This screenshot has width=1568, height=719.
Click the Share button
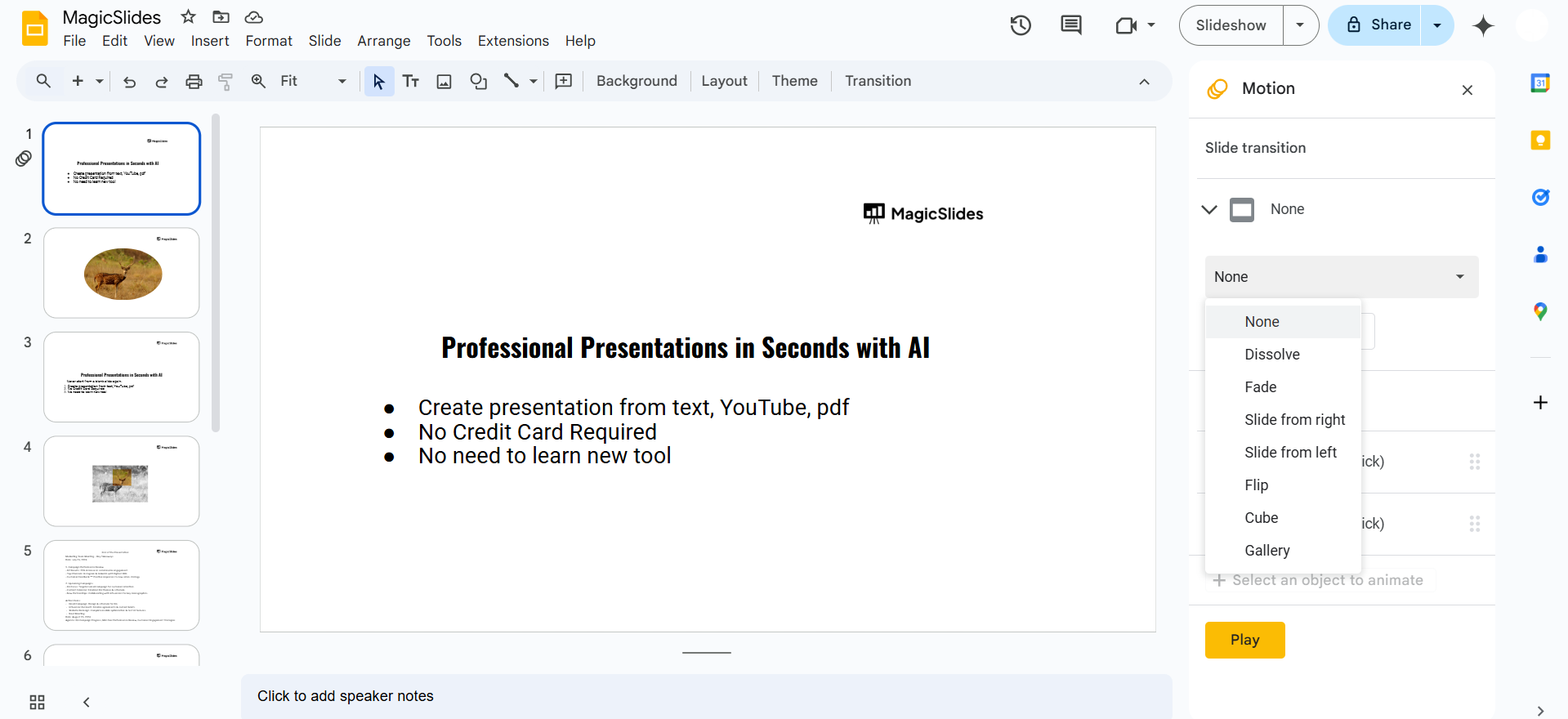click(1376, 25)
